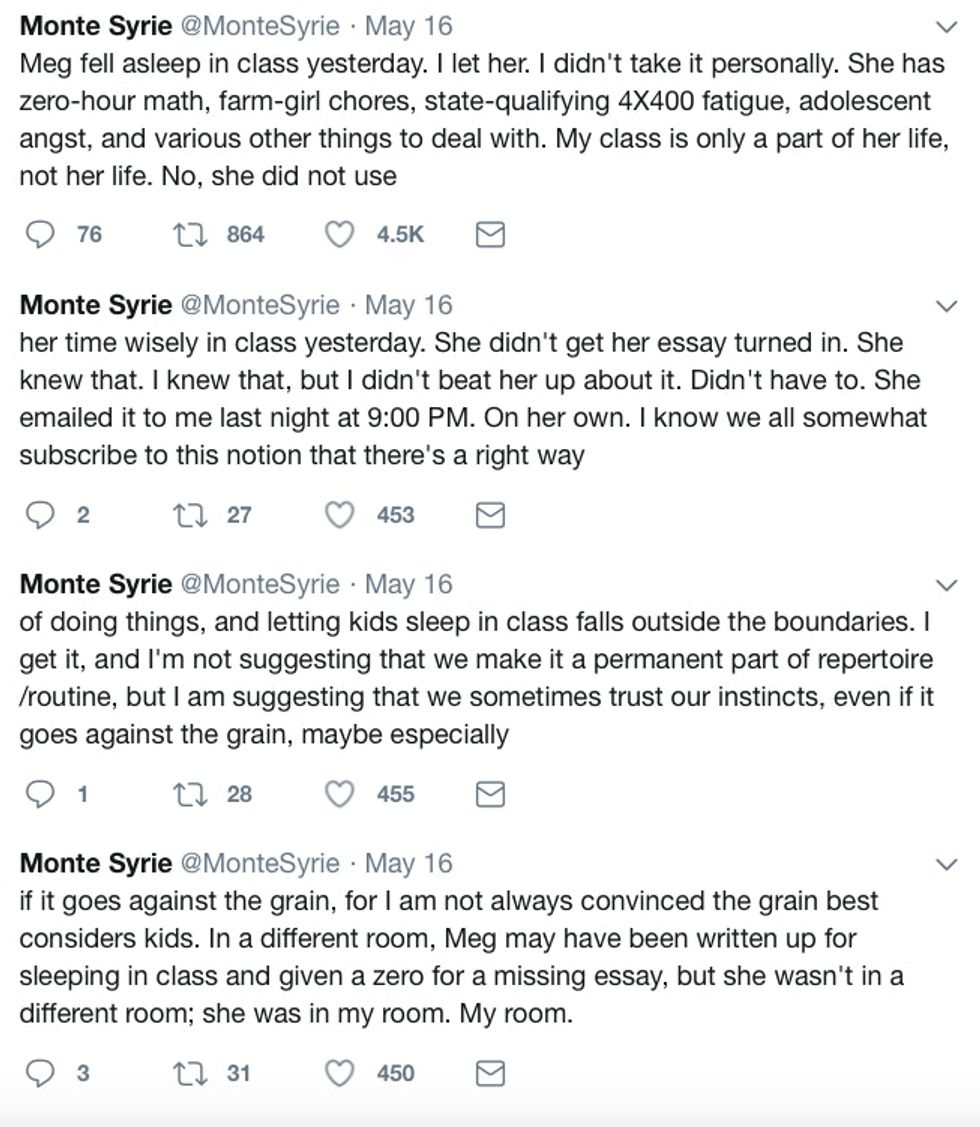Reply to the tweet with 2 replies
Screen dimensions: 980x1127
39,515
